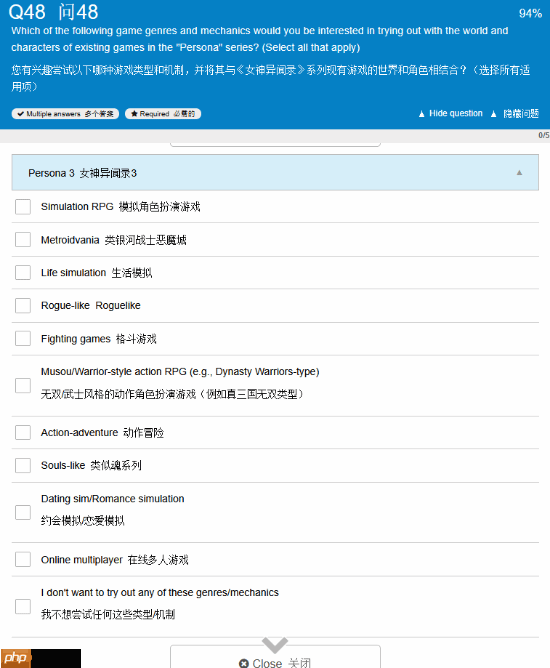Image resolution: width=550 pixels, height=668 pixels.
Task: Click the Life simulation label text
Action: coord(96,273)
